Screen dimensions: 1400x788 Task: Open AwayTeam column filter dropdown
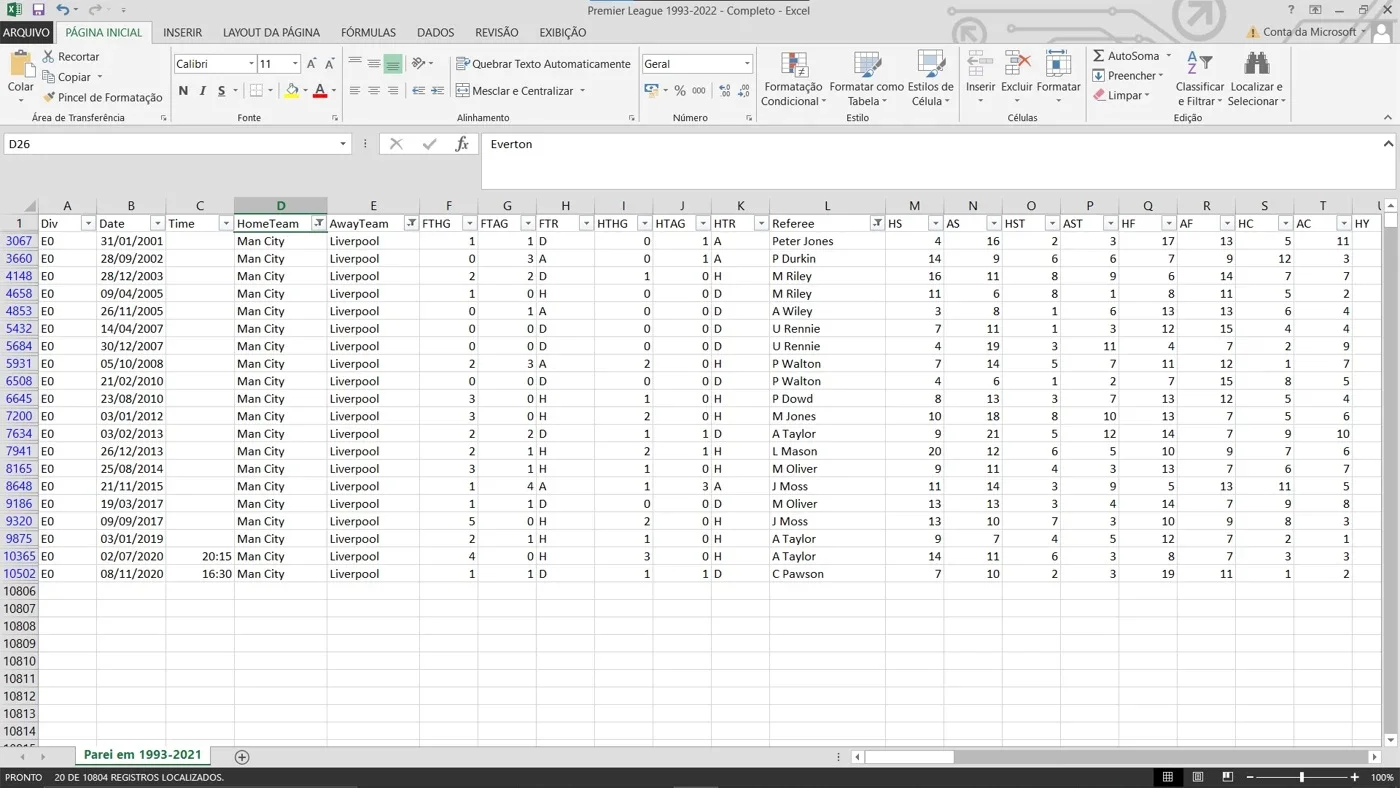411,224
